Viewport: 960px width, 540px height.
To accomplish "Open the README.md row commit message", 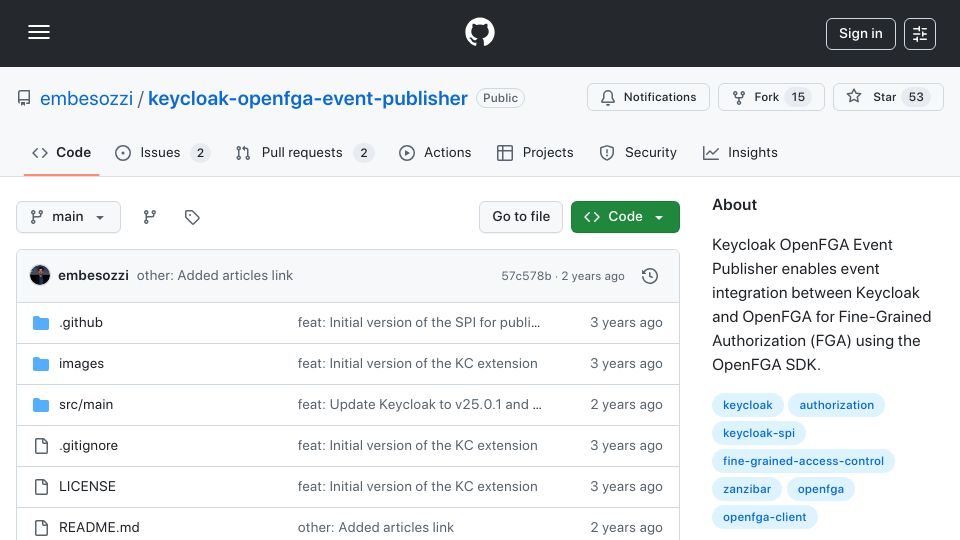I will [x=375, y=527].
